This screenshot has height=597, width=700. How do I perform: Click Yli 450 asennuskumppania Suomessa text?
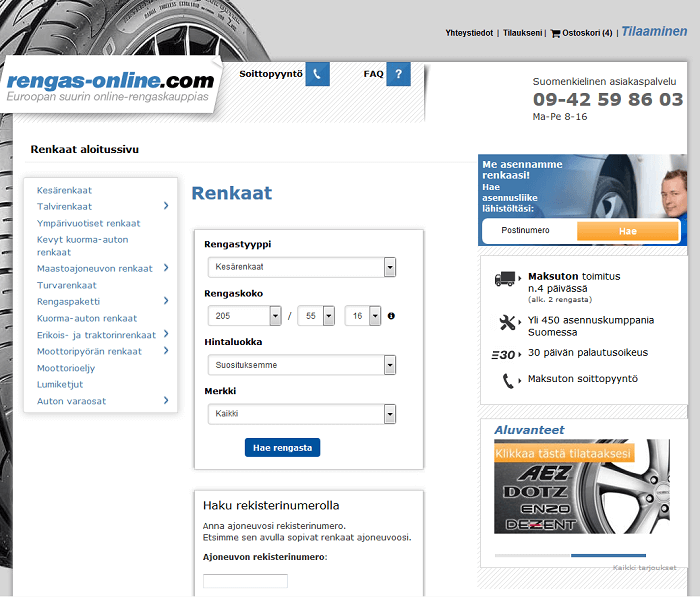click(x=591, y=326)
